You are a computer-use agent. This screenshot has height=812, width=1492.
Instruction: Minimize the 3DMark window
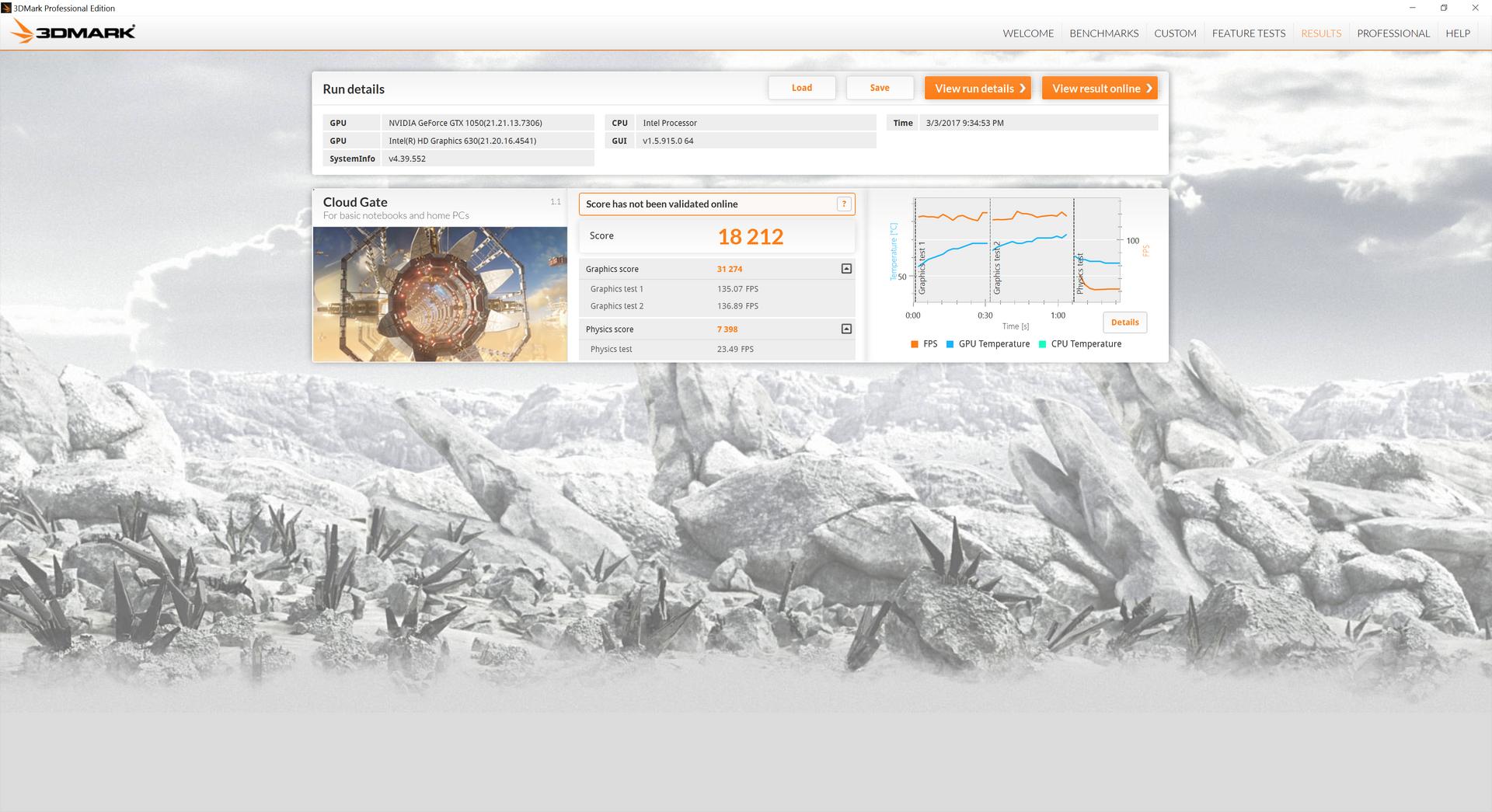(x=1412, y=8)
